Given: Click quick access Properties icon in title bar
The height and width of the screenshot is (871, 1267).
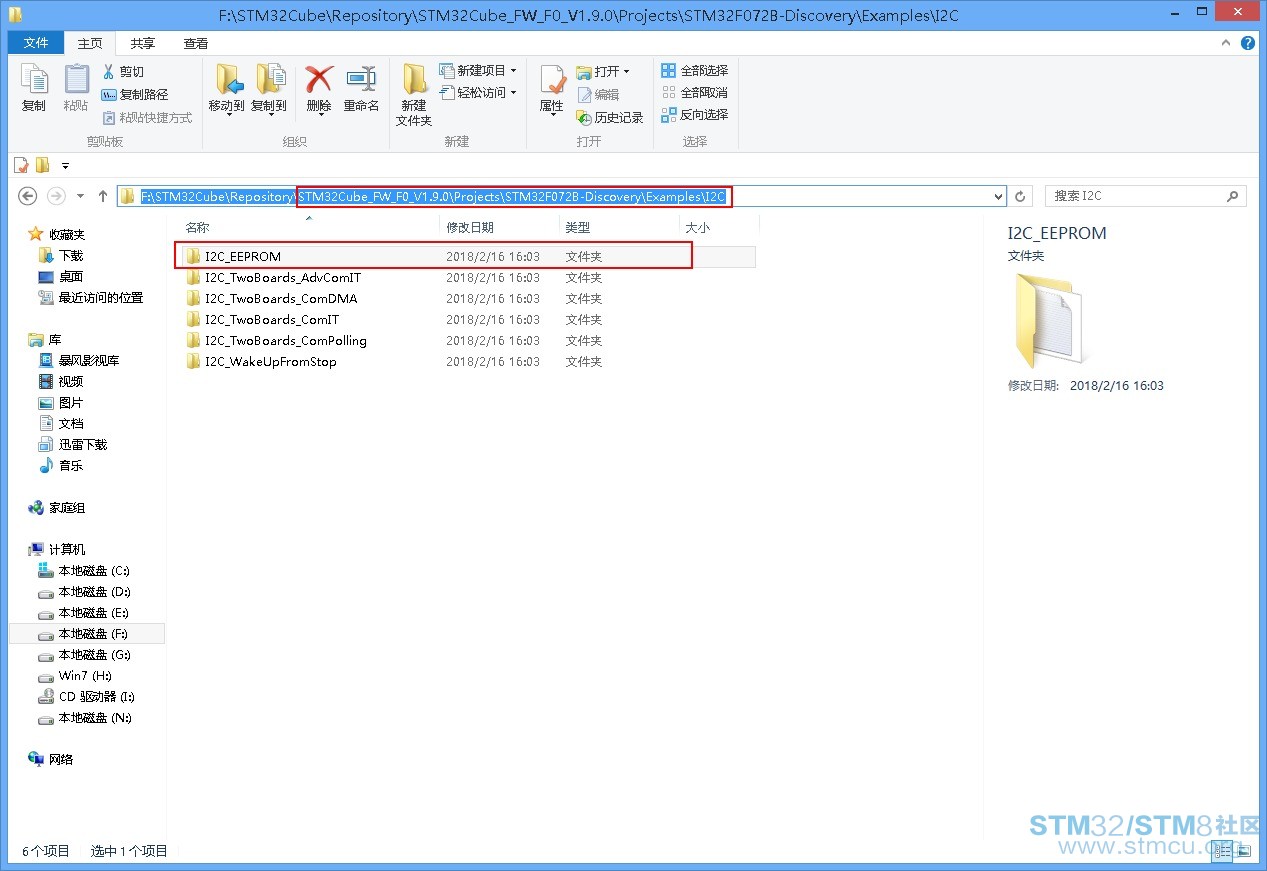Looking at the screenshot, I should pyautogui.click(x=21, y=165).
